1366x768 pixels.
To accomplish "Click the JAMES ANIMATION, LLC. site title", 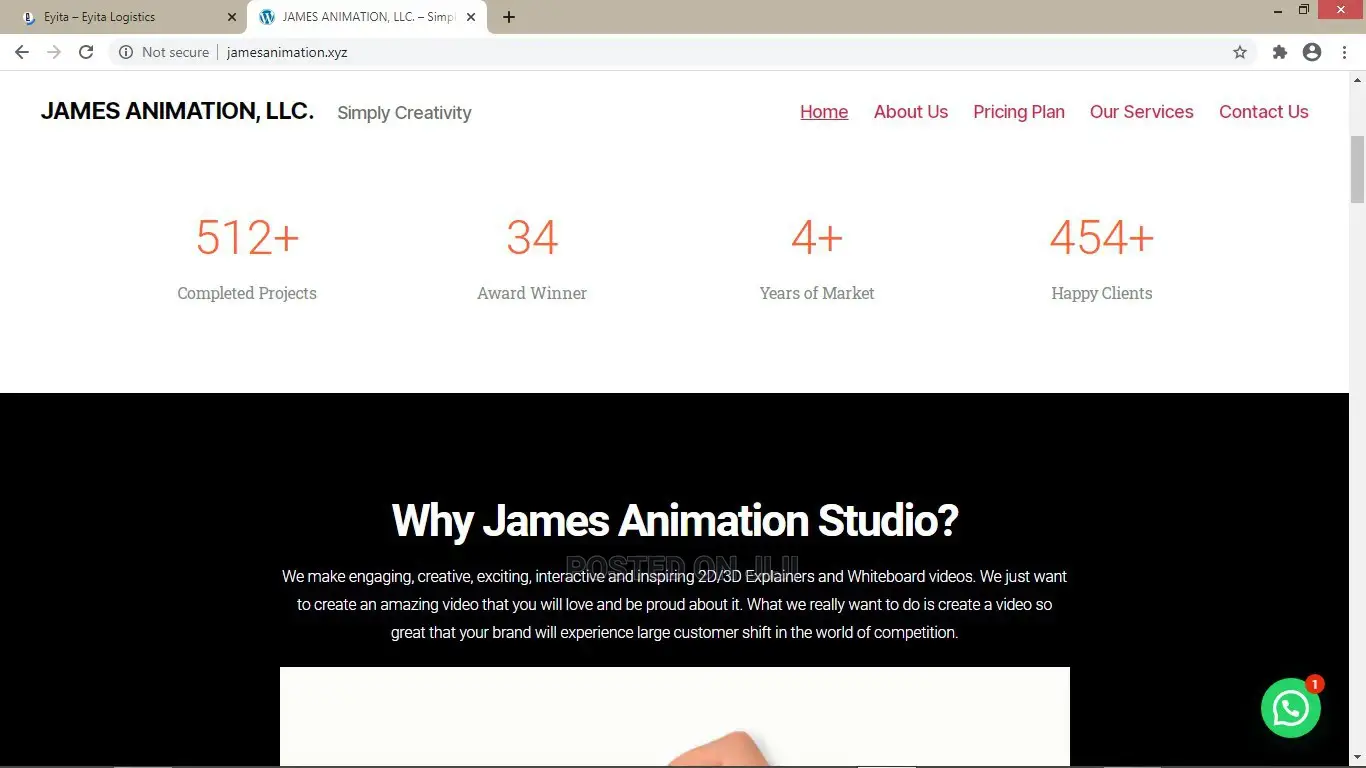I will pyautogui.click(x=177, y=111).
